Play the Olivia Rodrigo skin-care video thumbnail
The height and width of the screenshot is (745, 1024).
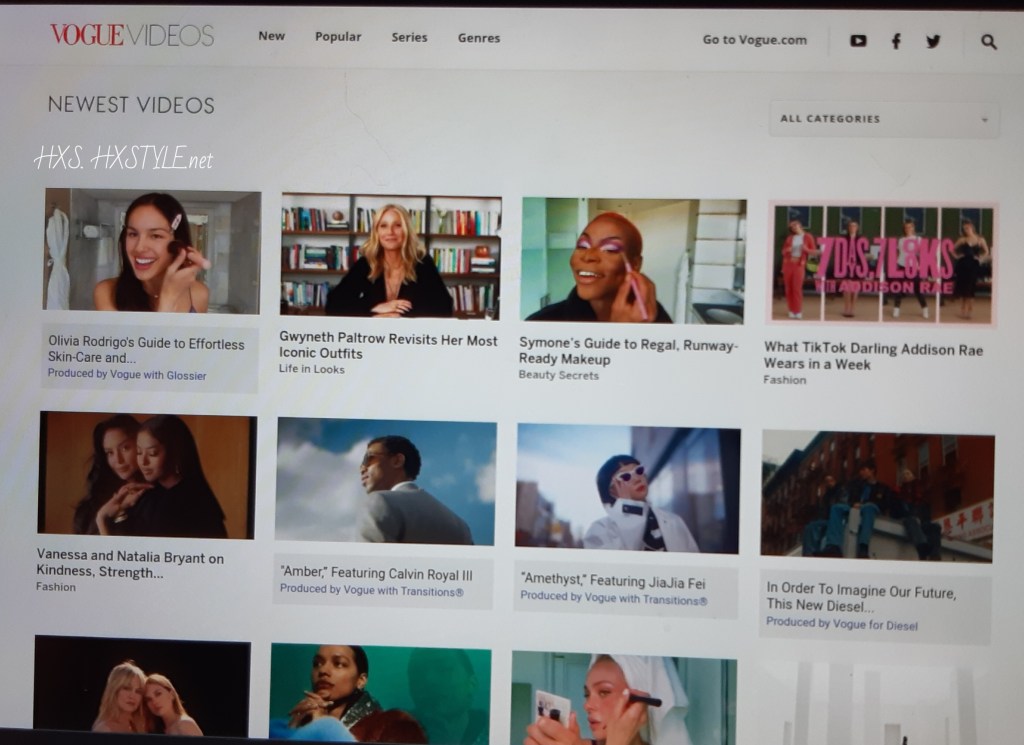[x=152, y=250]
